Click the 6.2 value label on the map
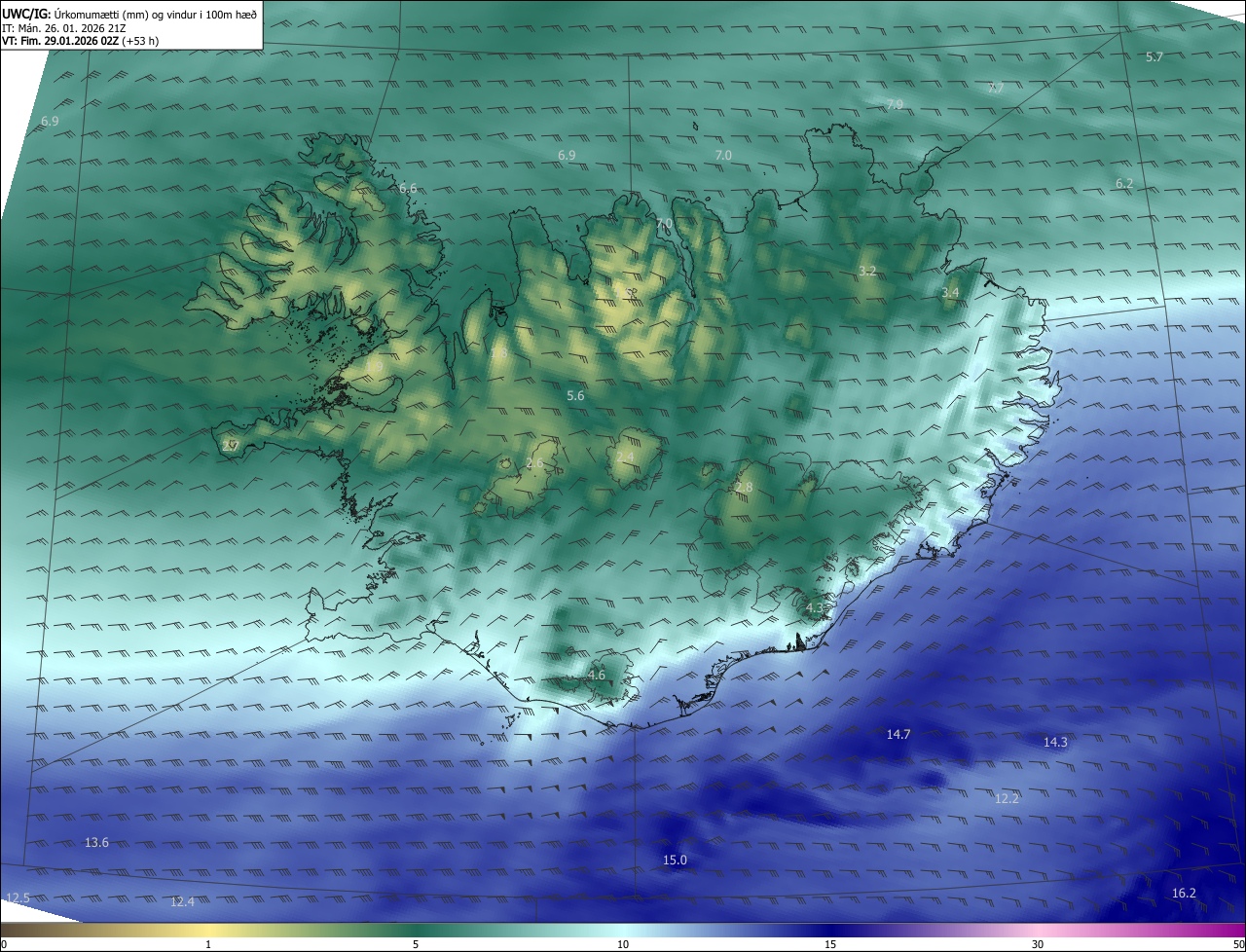1246x952 pixels. (1124, 184)
